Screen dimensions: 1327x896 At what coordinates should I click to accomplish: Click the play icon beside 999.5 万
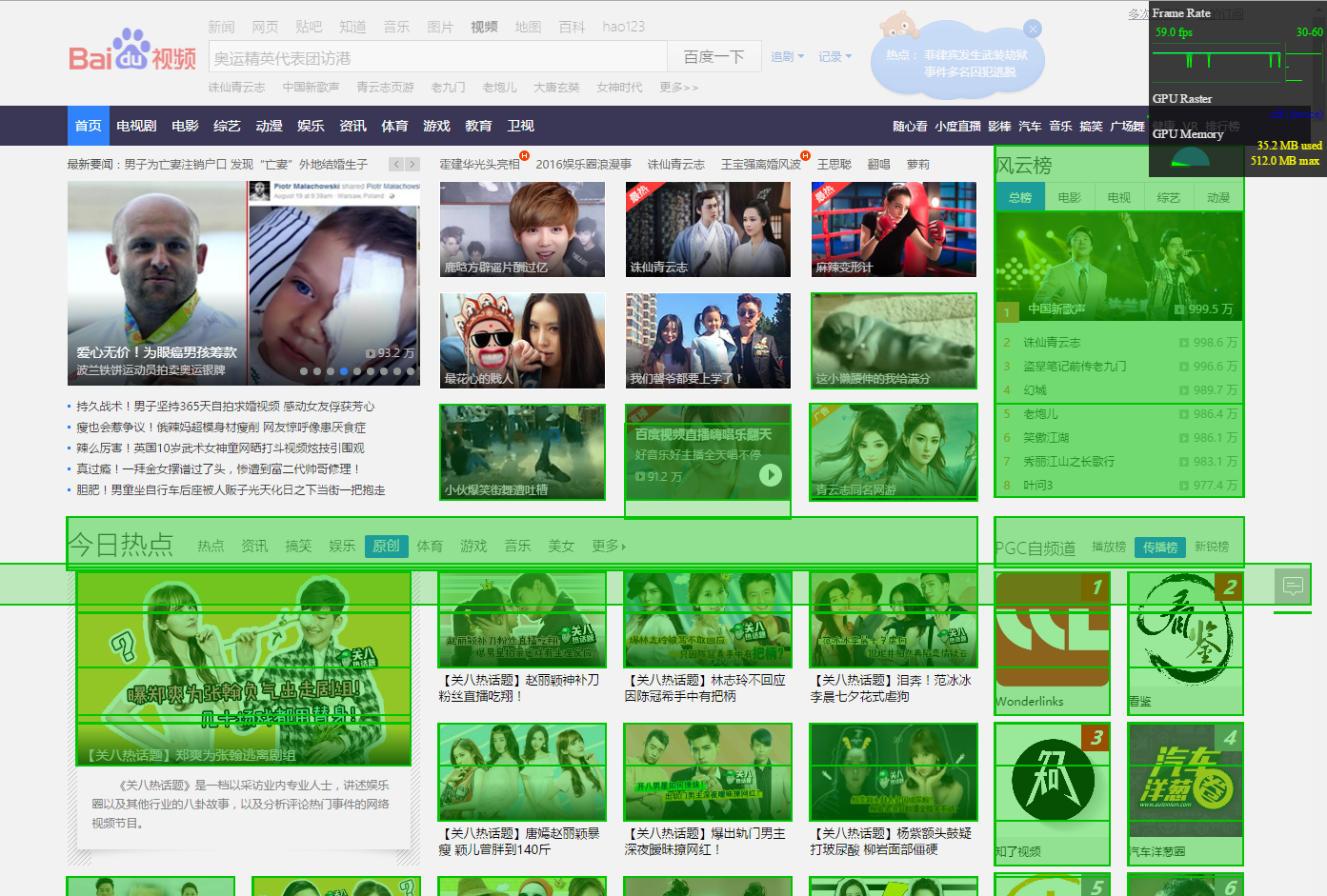click(x=1179, y=309)
